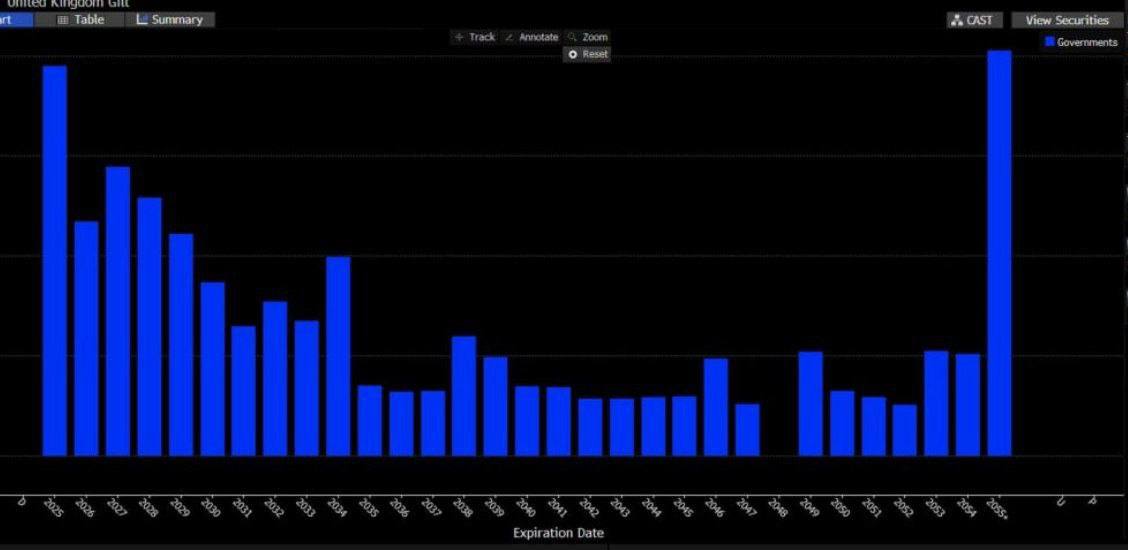Open the Summary tab
This screenshot has height=550, width=1128.
[169, 20]
